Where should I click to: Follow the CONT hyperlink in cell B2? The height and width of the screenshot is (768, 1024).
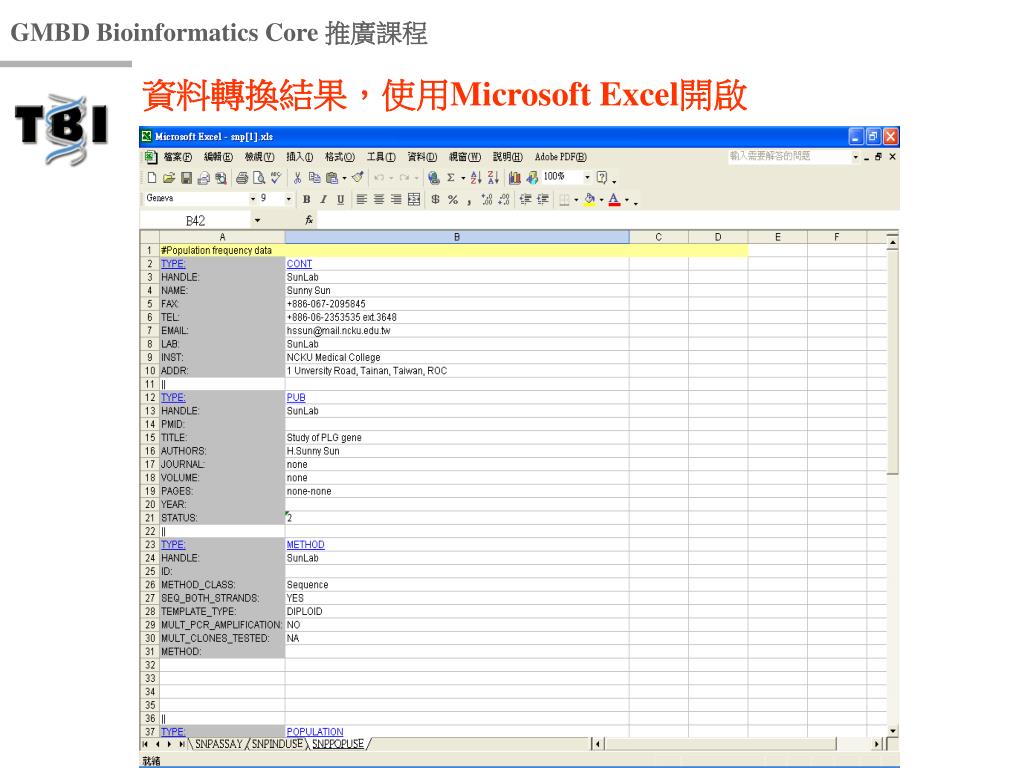(299, 264)
